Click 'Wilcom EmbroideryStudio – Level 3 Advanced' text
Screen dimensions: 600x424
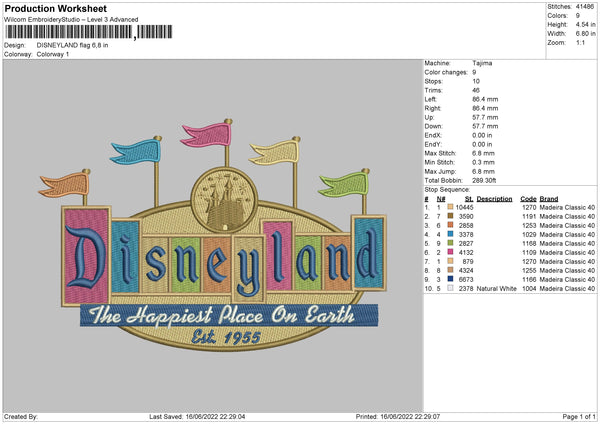(x=71, y=20)
